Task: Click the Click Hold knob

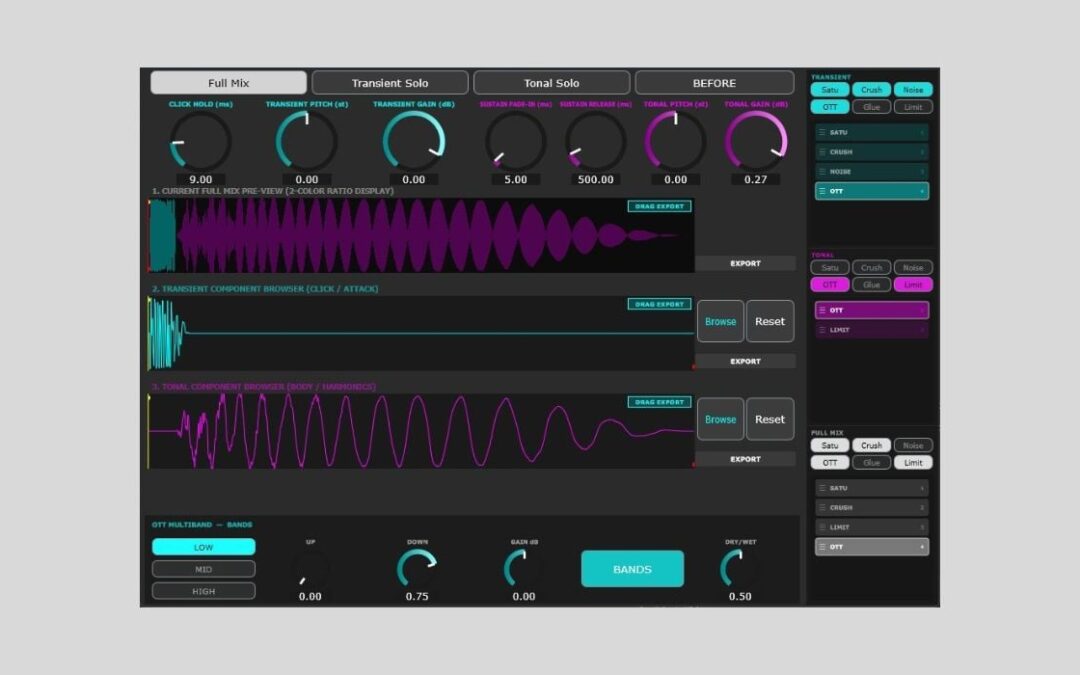Action: (x=200, y=141)
